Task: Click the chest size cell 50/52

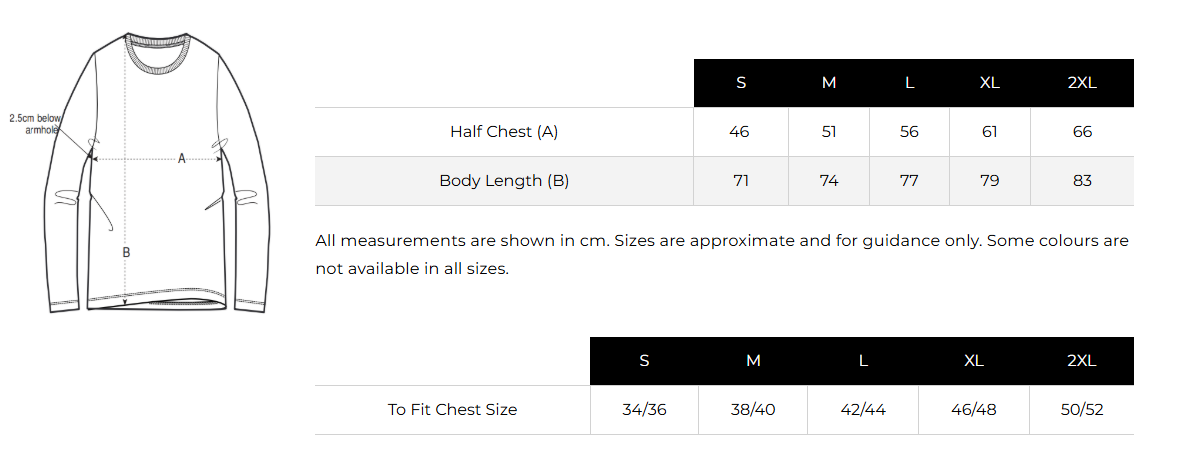Action: coord(1081,410)
